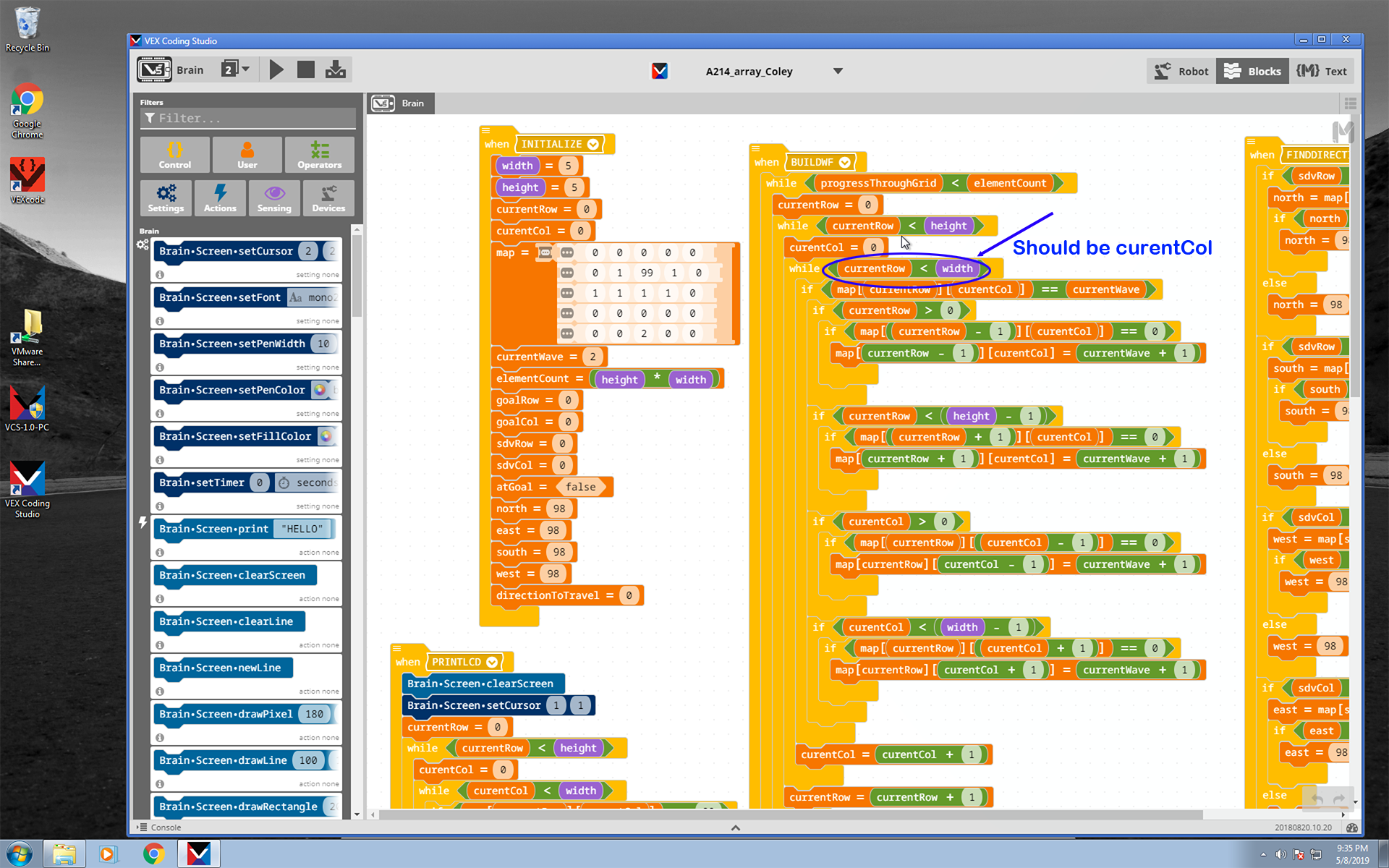Select the Brain.Screen.clearLine palette block
This screenshot has width=1389, height=868.
coord(229,621)
